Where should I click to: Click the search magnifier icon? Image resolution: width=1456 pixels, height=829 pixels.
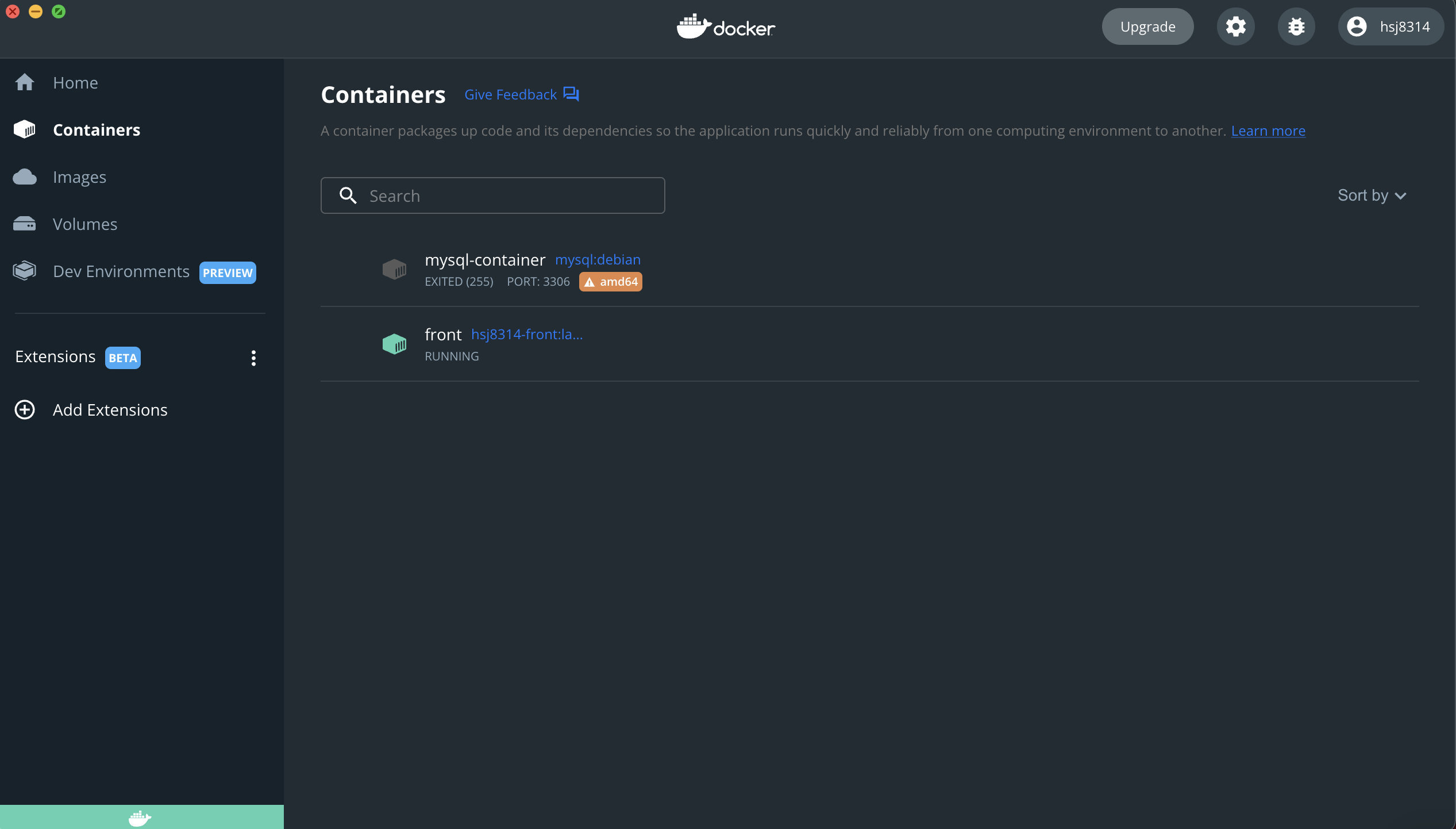click(348, 195)
